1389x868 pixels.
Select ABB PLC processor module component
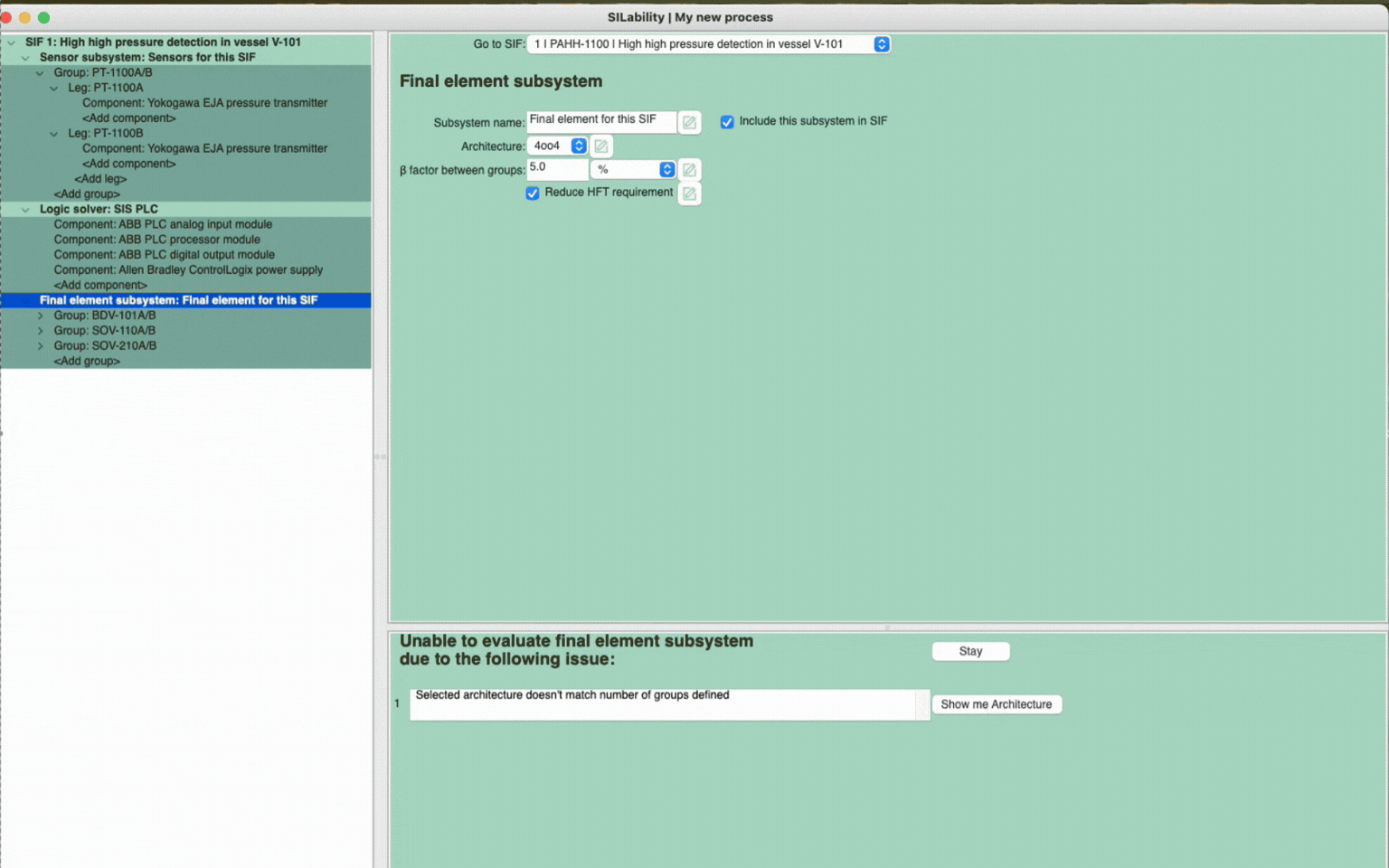tap(156, 240)
